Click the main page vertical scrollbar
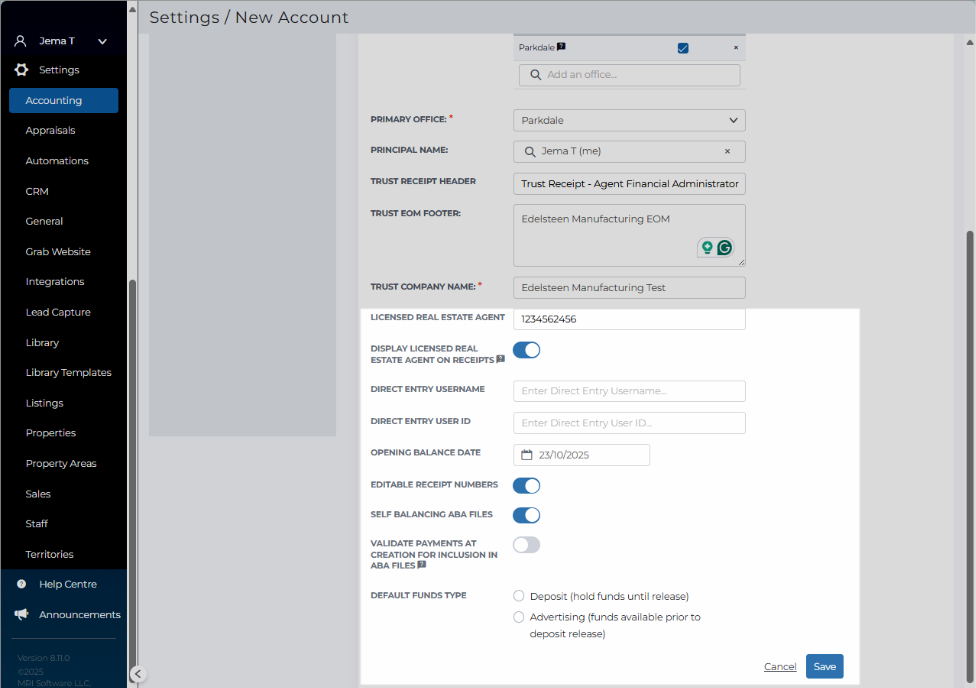 [x=970, y=458]
